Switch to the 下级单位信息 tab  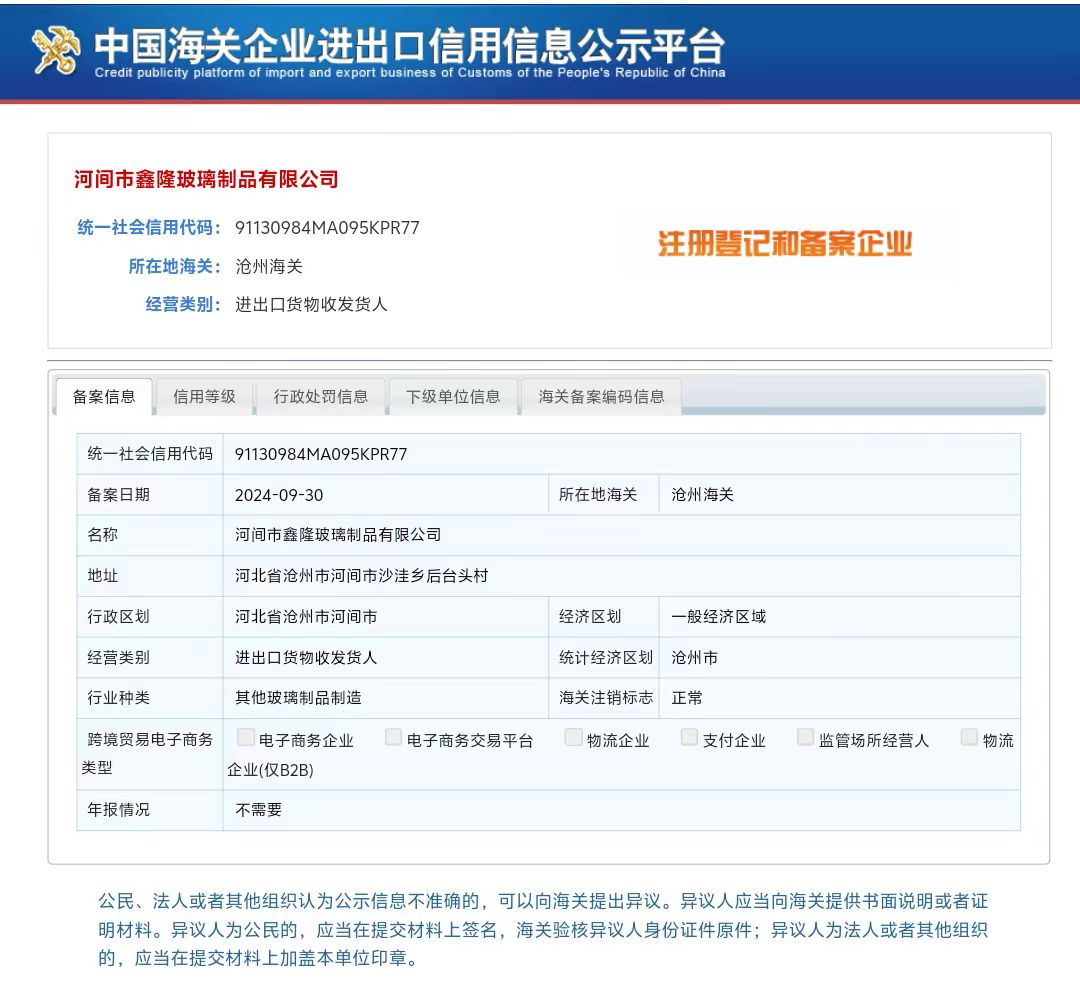[x=453, y=397]
